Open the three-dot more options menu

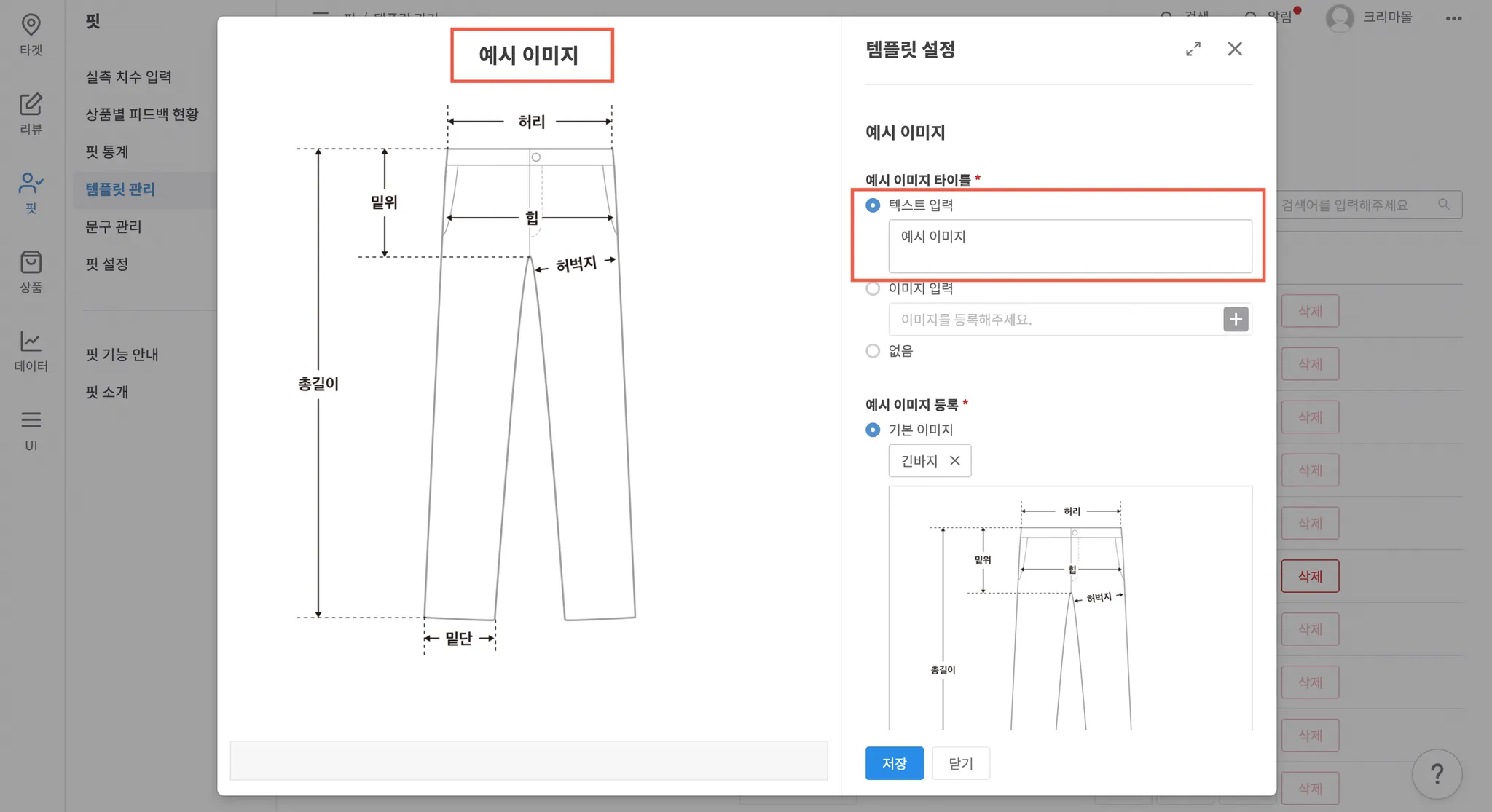pos(1453,18)
